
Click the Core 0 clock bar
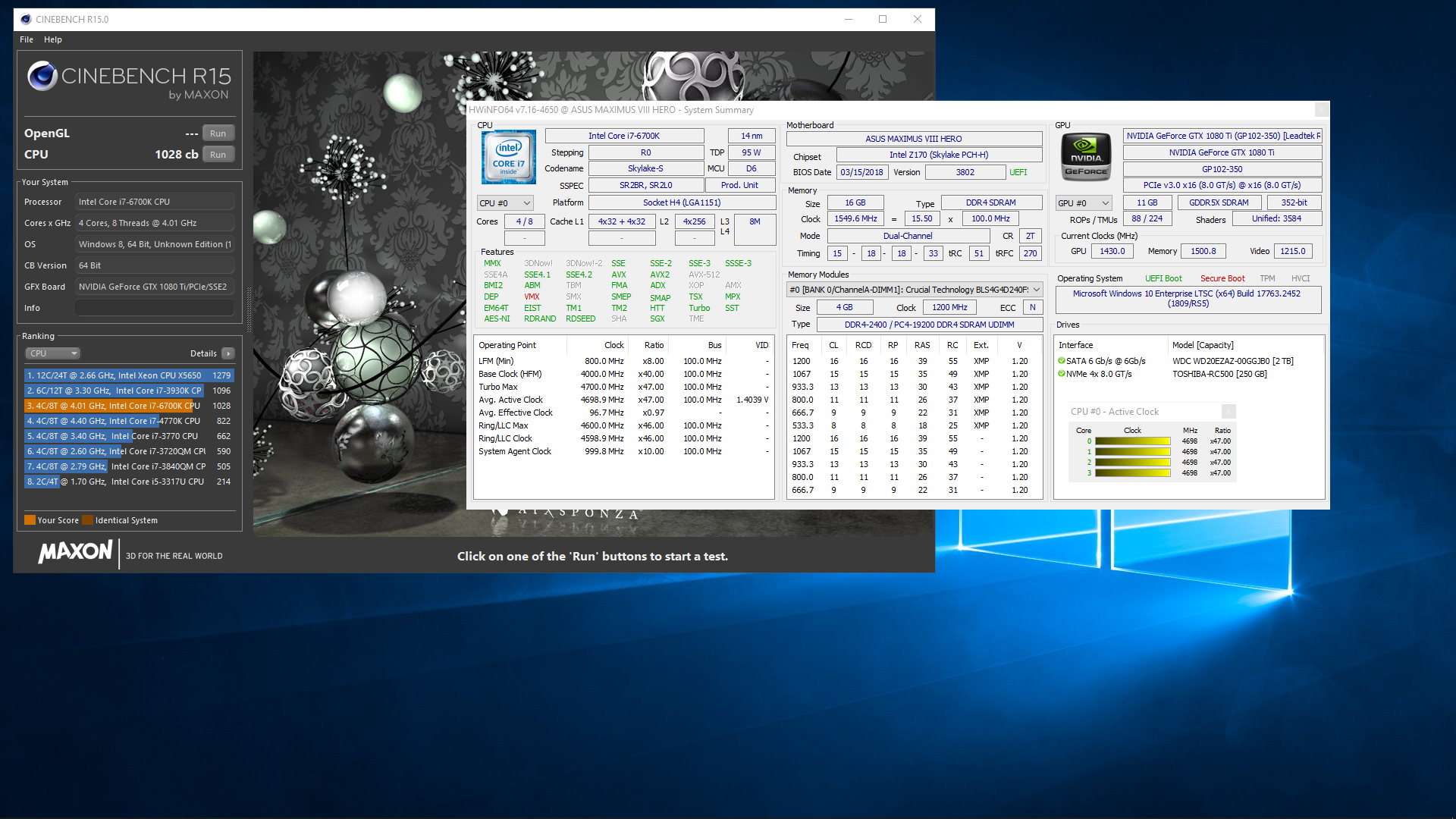(1132, 441)
